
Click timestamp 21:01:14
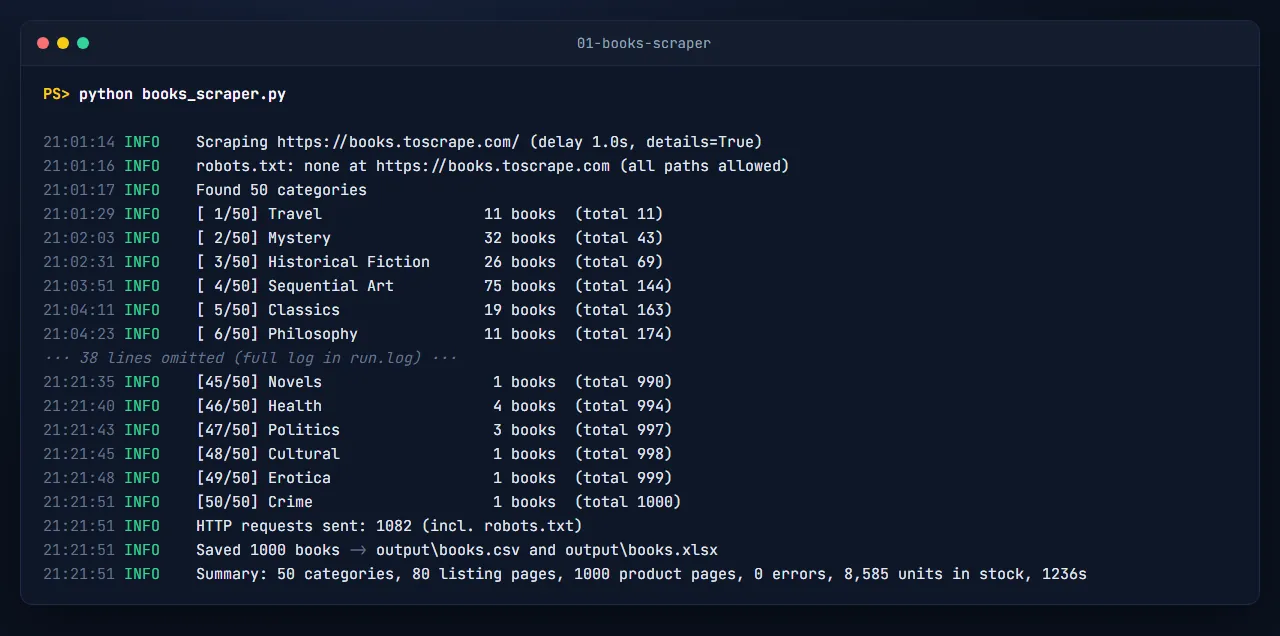click(x=79, y=142)
